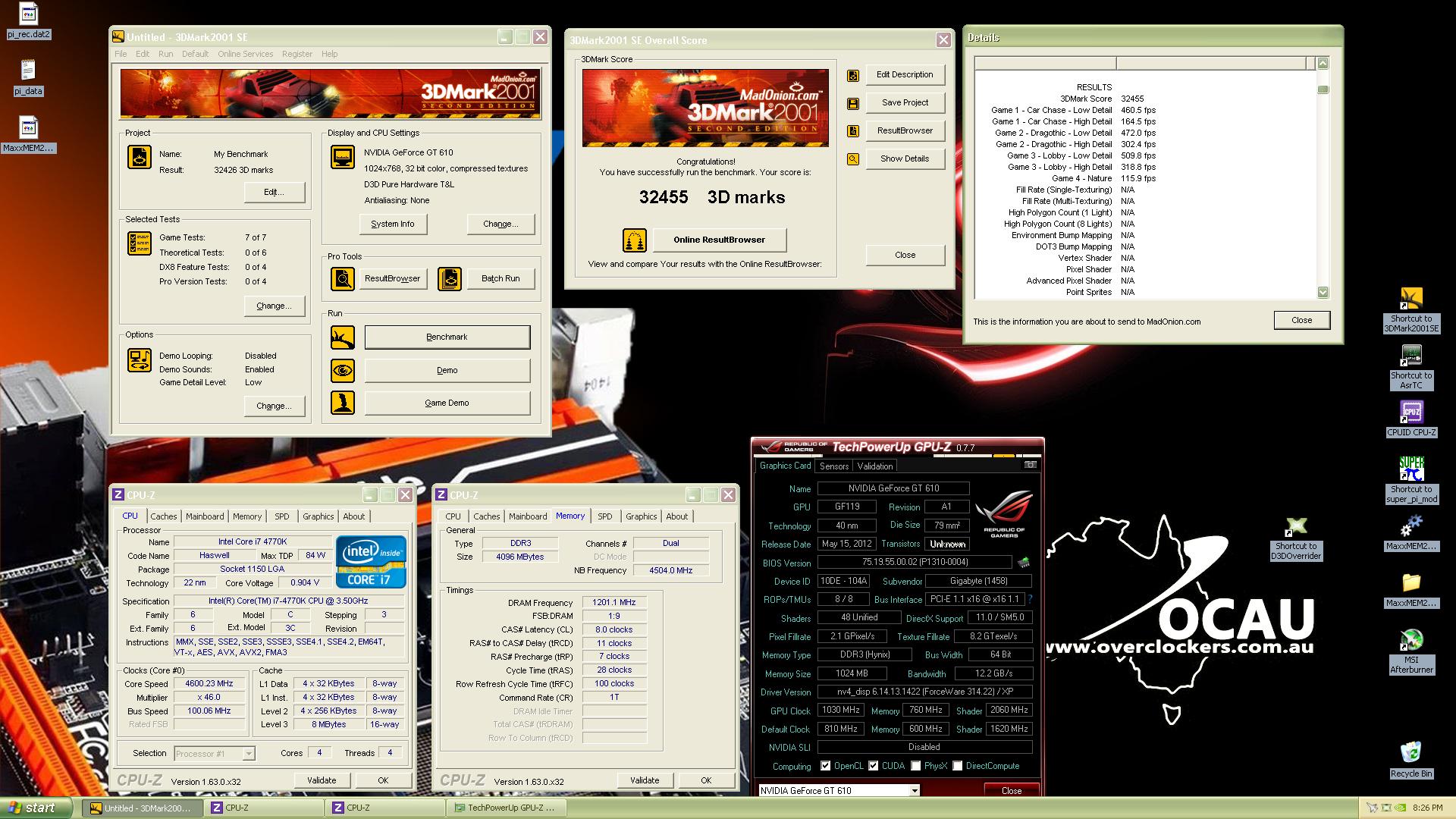Toggle the PhysX checkbox
The image size is (1456, 819).
(915, 766)
